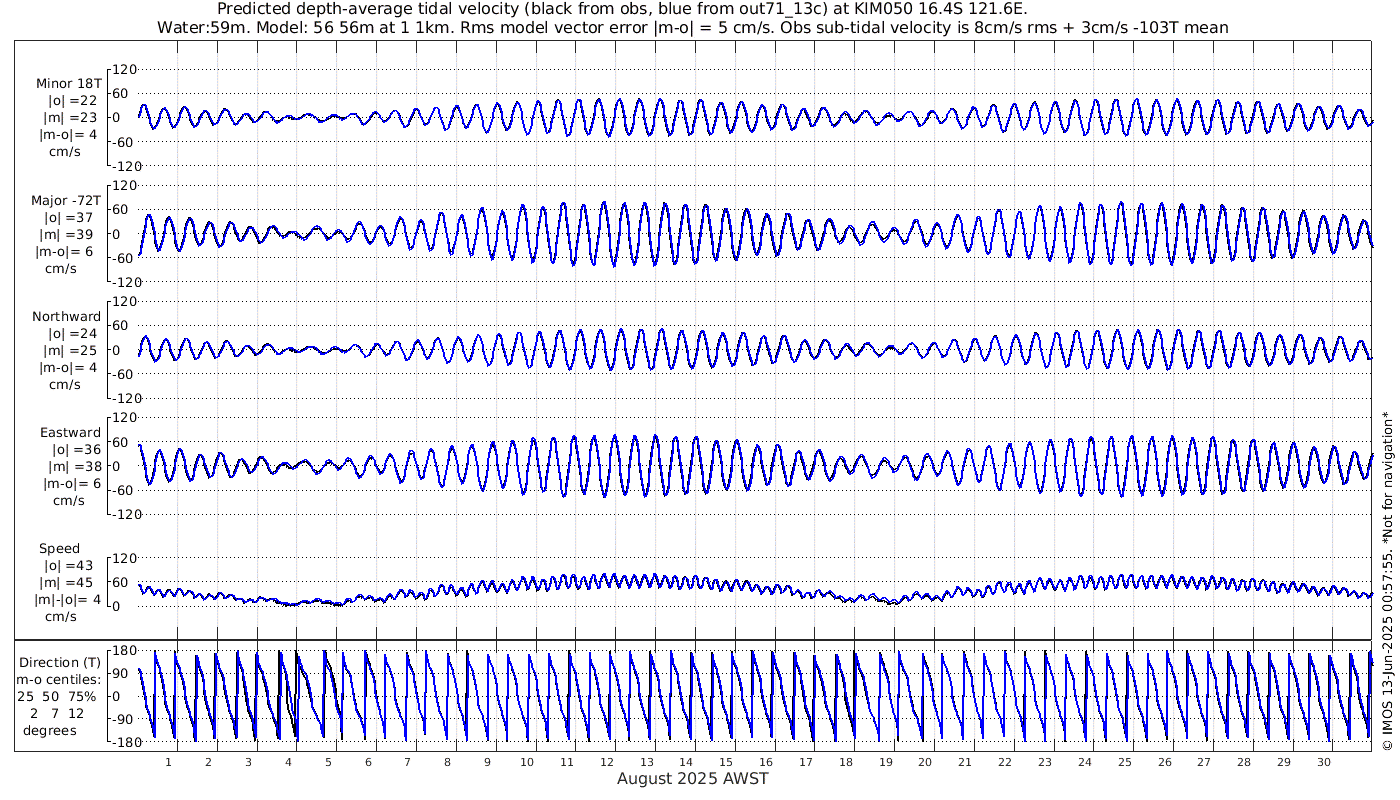The height and width of the screenshot is (800, 1400).
Task: Click the "120" tick of the Speed panel
Action: coord(123,558)
